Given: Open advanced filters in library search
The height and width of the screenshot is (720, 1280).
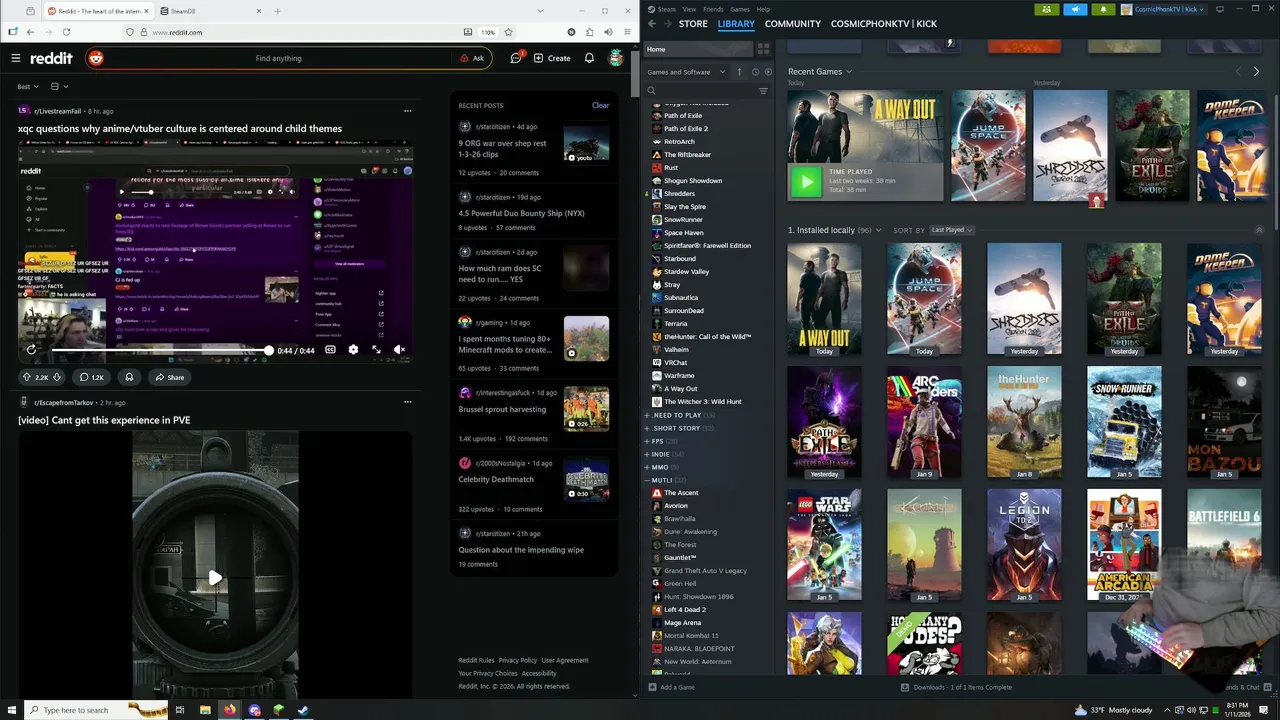Looking at the screenshot, I should pyautogui.click(x=763, y=91).
